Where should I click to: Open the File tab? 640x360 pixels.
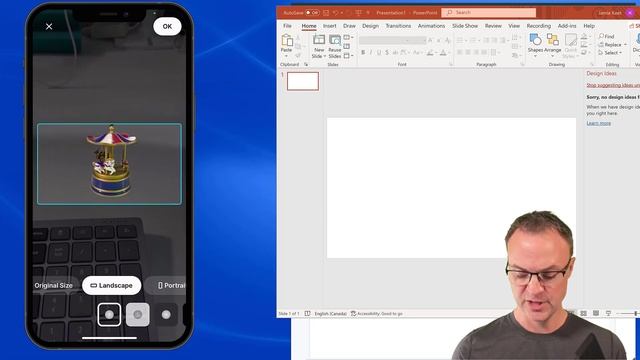point(287,26)
